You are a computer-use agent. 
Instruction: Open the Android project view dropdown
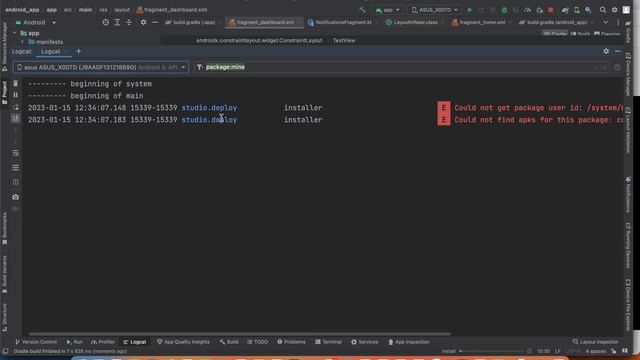point(36,22)
